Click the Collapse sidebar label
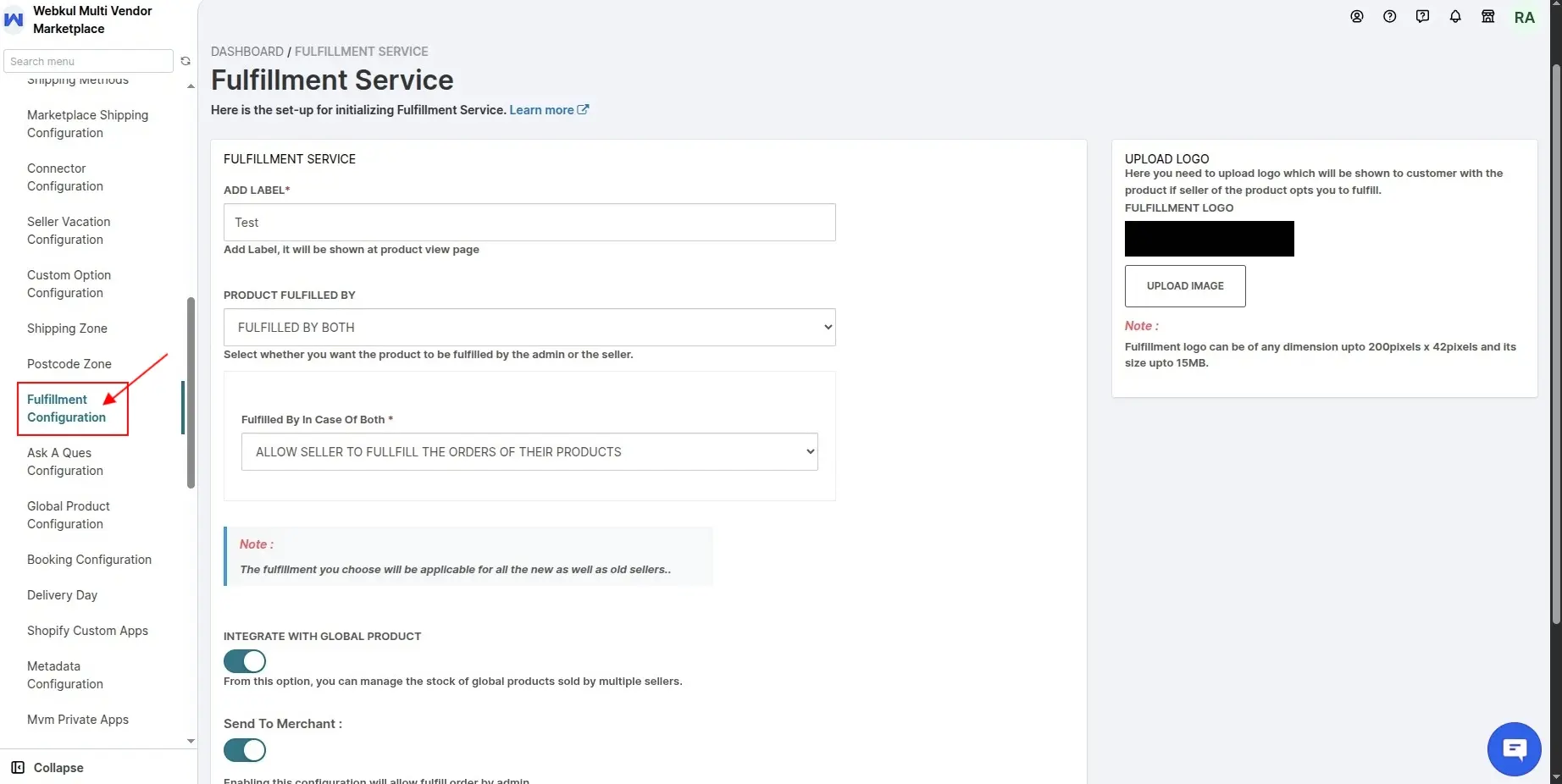The height and width of the screenshot is (784, 1562). 58,768
